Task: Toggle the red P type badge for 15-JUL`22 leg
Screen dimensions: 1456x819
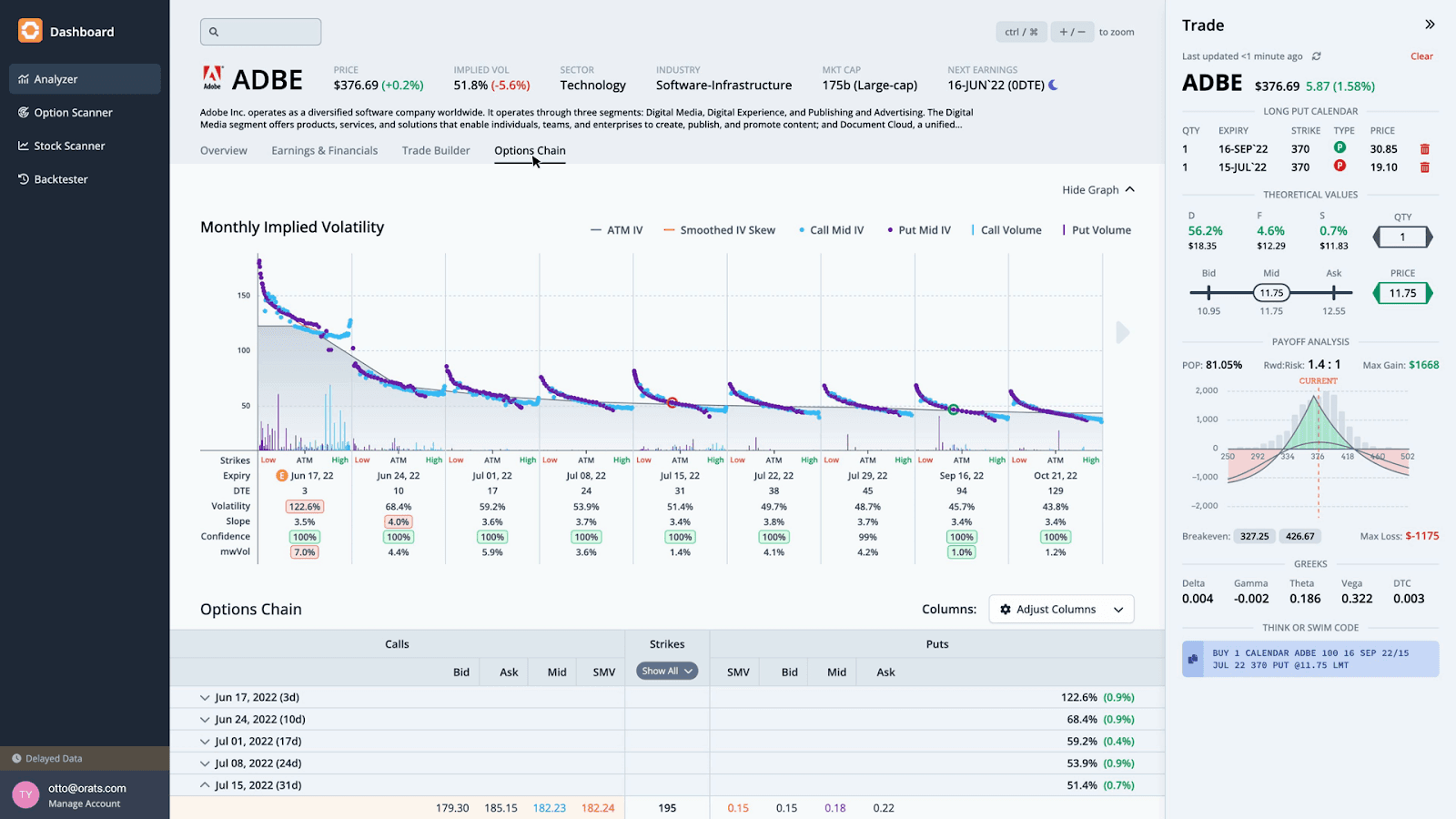Action: 1340,166
